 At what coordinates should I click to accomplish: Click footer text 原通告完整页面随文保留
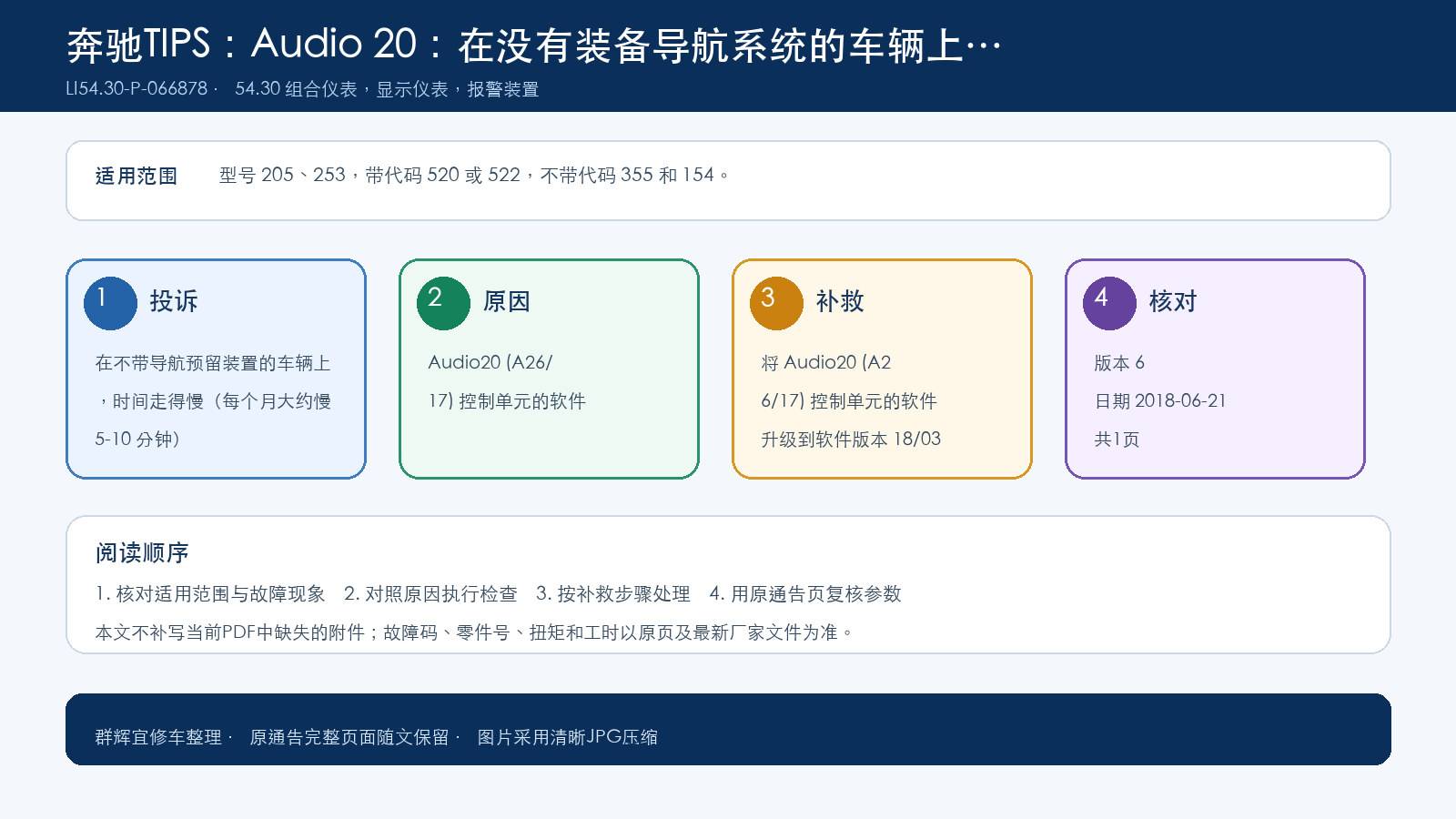pyautogui.click(x=349, y=737)
